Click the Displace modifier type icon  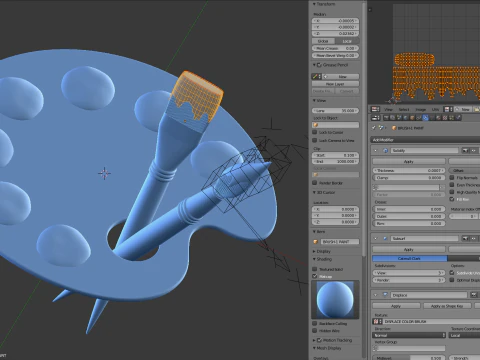point(386,295)
